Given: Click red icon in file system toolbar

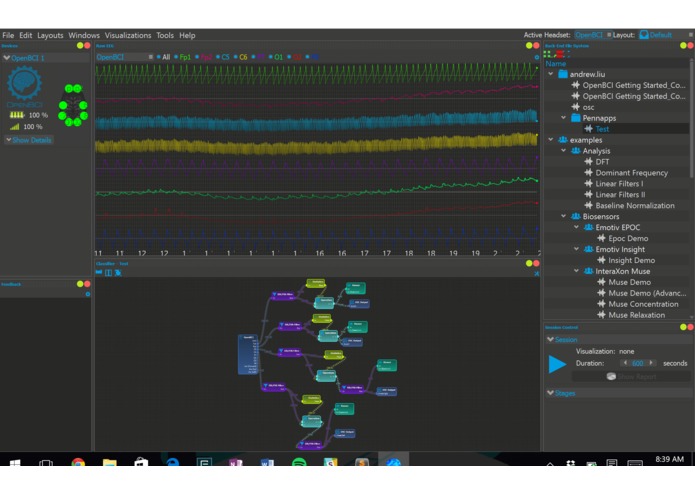Looking at the screenshot, I should click(x=560, y=54).
